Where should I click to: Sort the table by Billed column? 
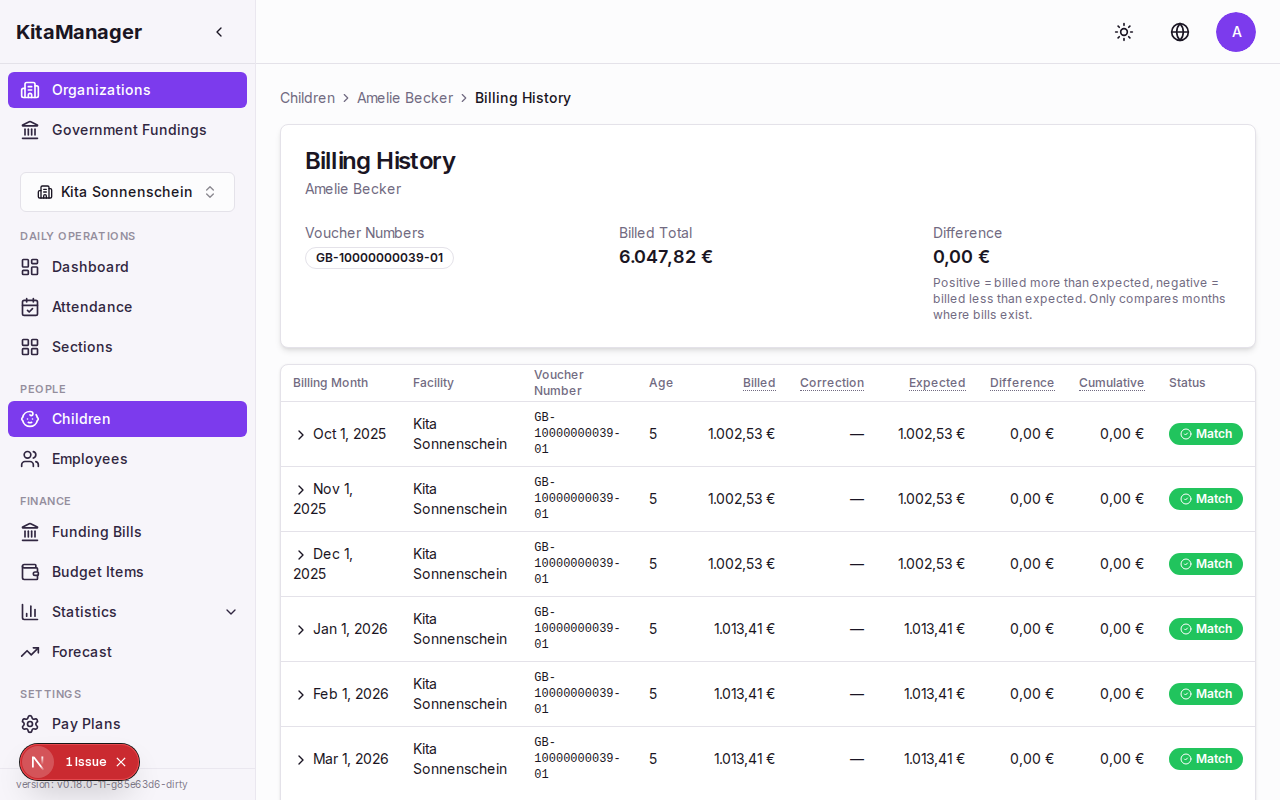(x=759, y=382)
